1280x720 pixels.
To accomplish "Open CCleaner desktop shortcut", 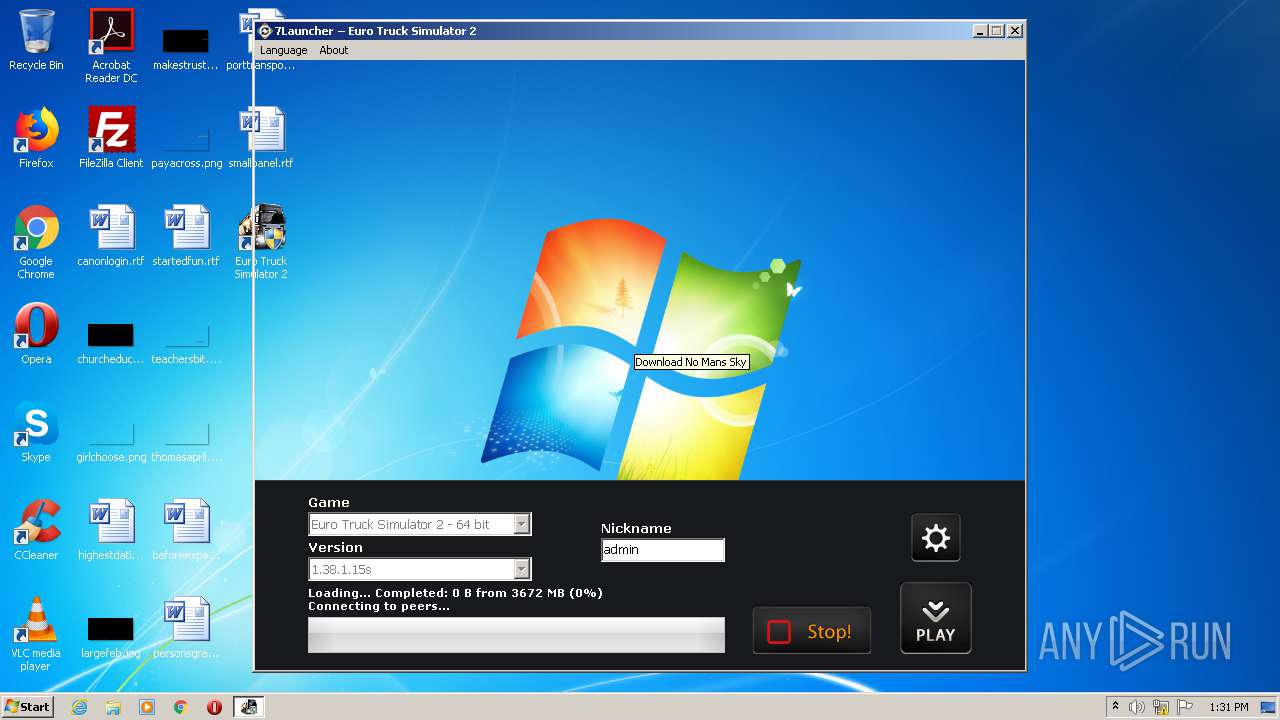I will click(36, 530).
